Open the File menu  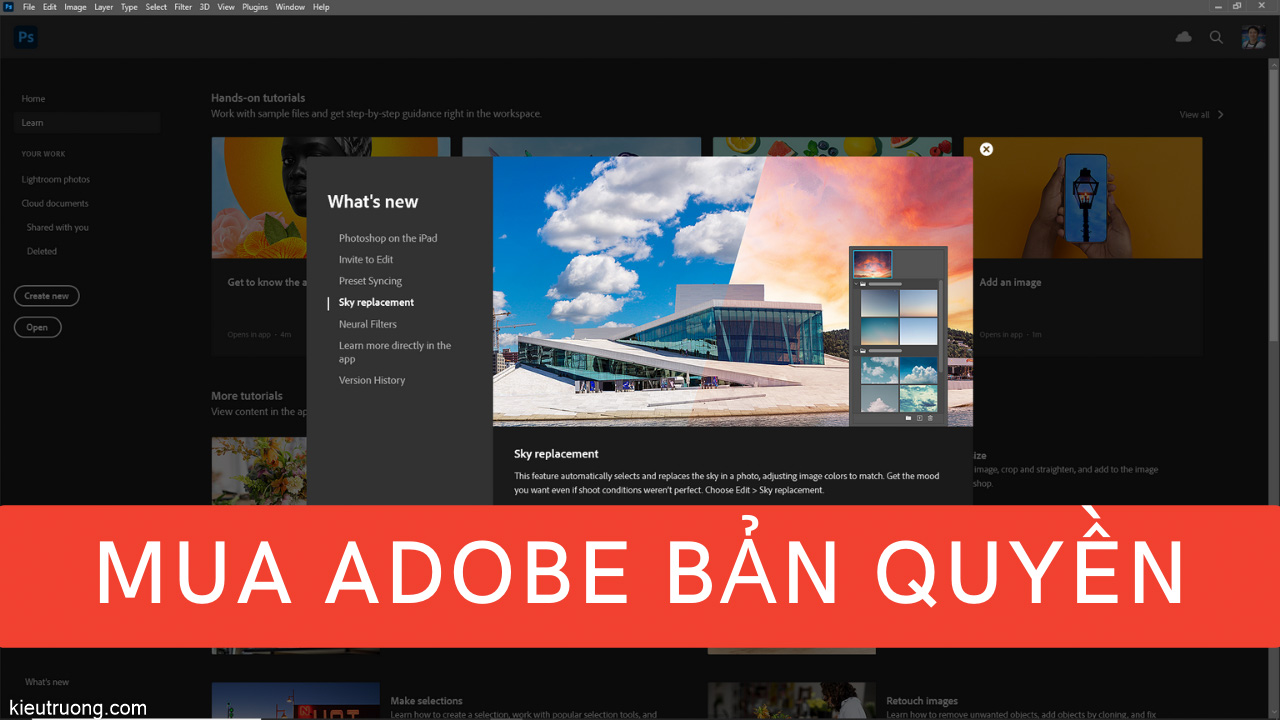point(29,7)
